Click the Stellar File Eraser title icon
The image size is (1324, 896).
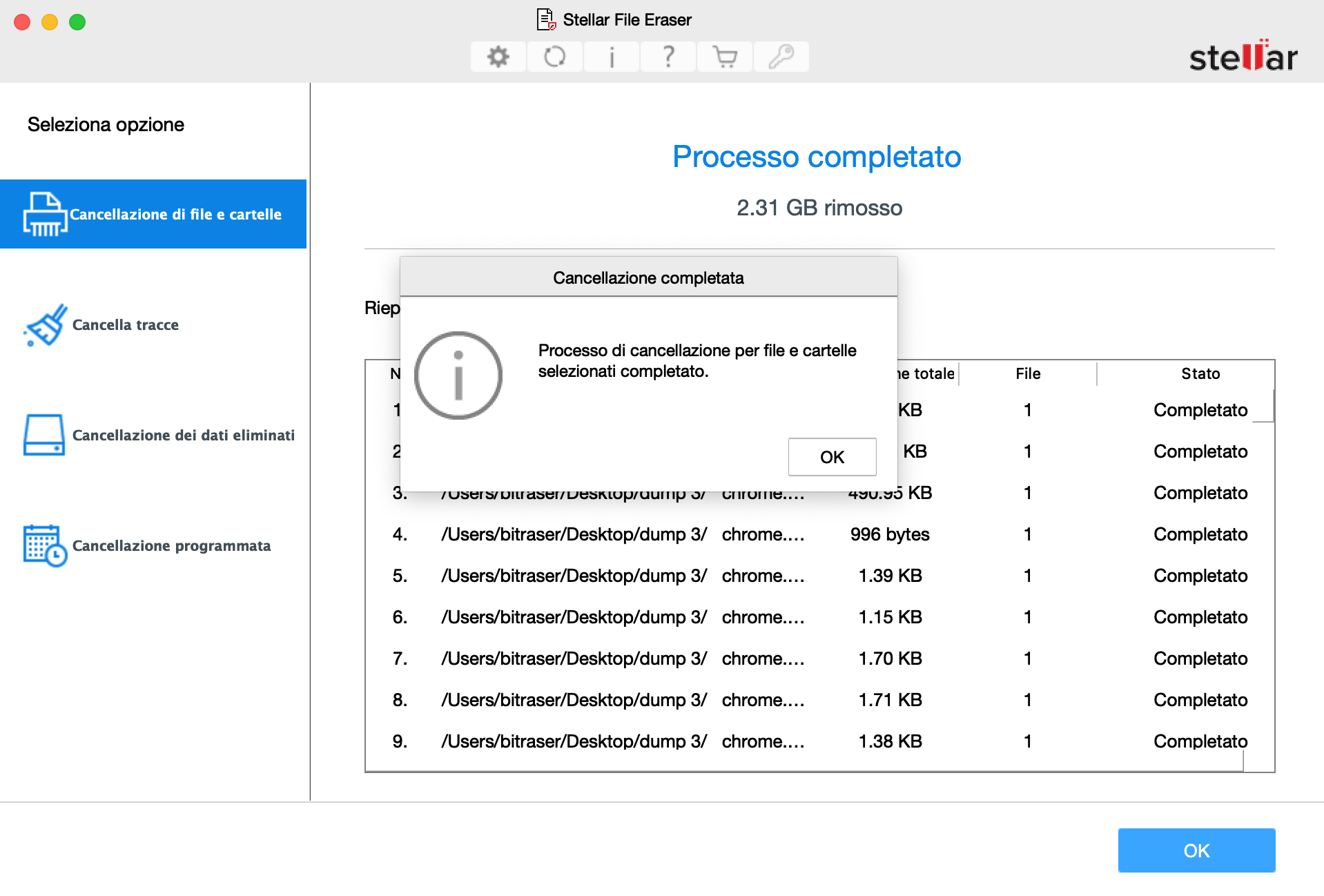(546, 19)
